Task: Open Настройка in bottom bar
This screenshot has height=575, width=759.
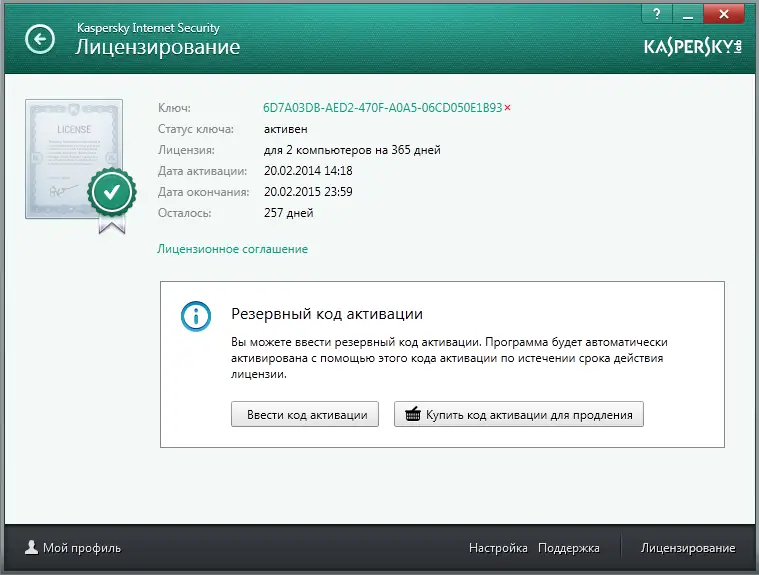Action: 498,548
